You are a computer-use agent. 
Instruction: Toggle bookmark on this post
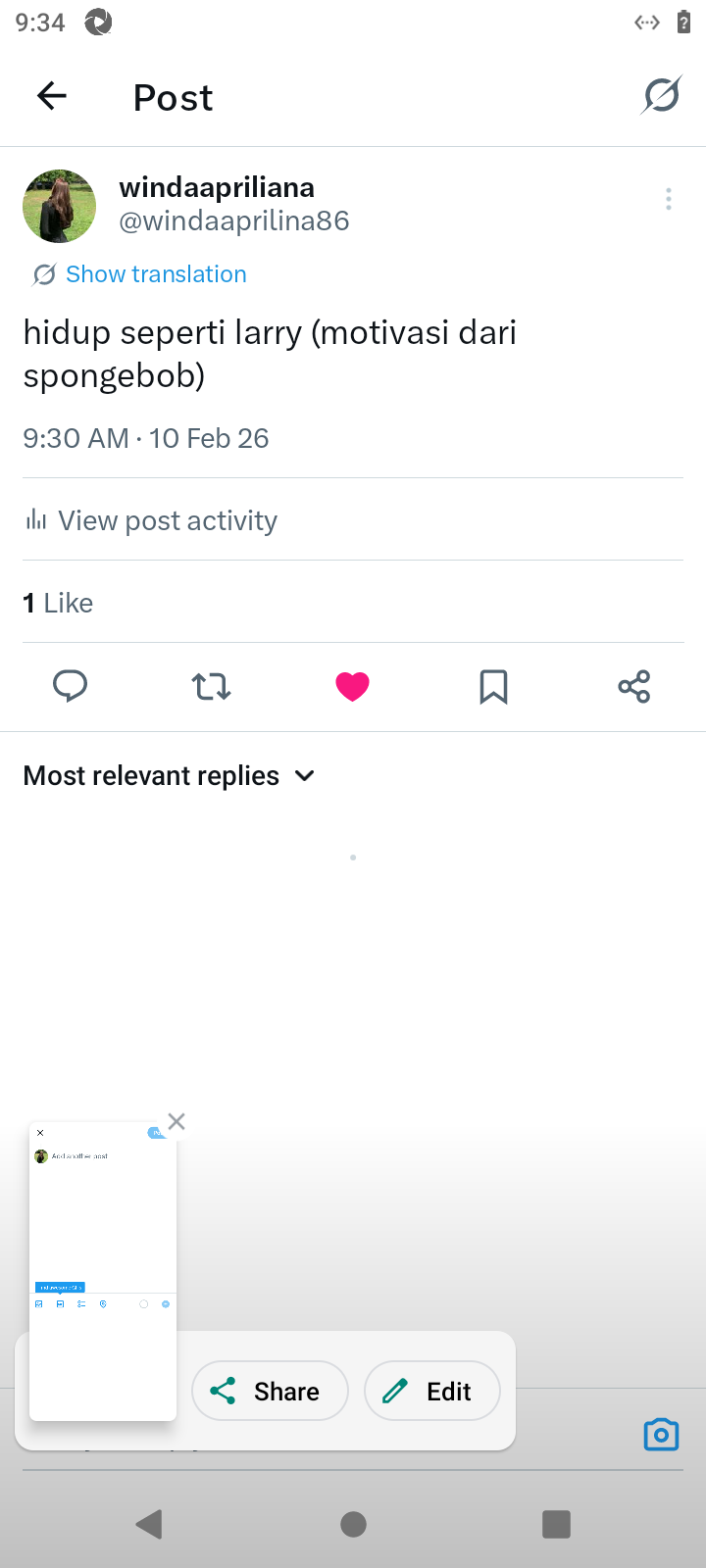[493, 686]
